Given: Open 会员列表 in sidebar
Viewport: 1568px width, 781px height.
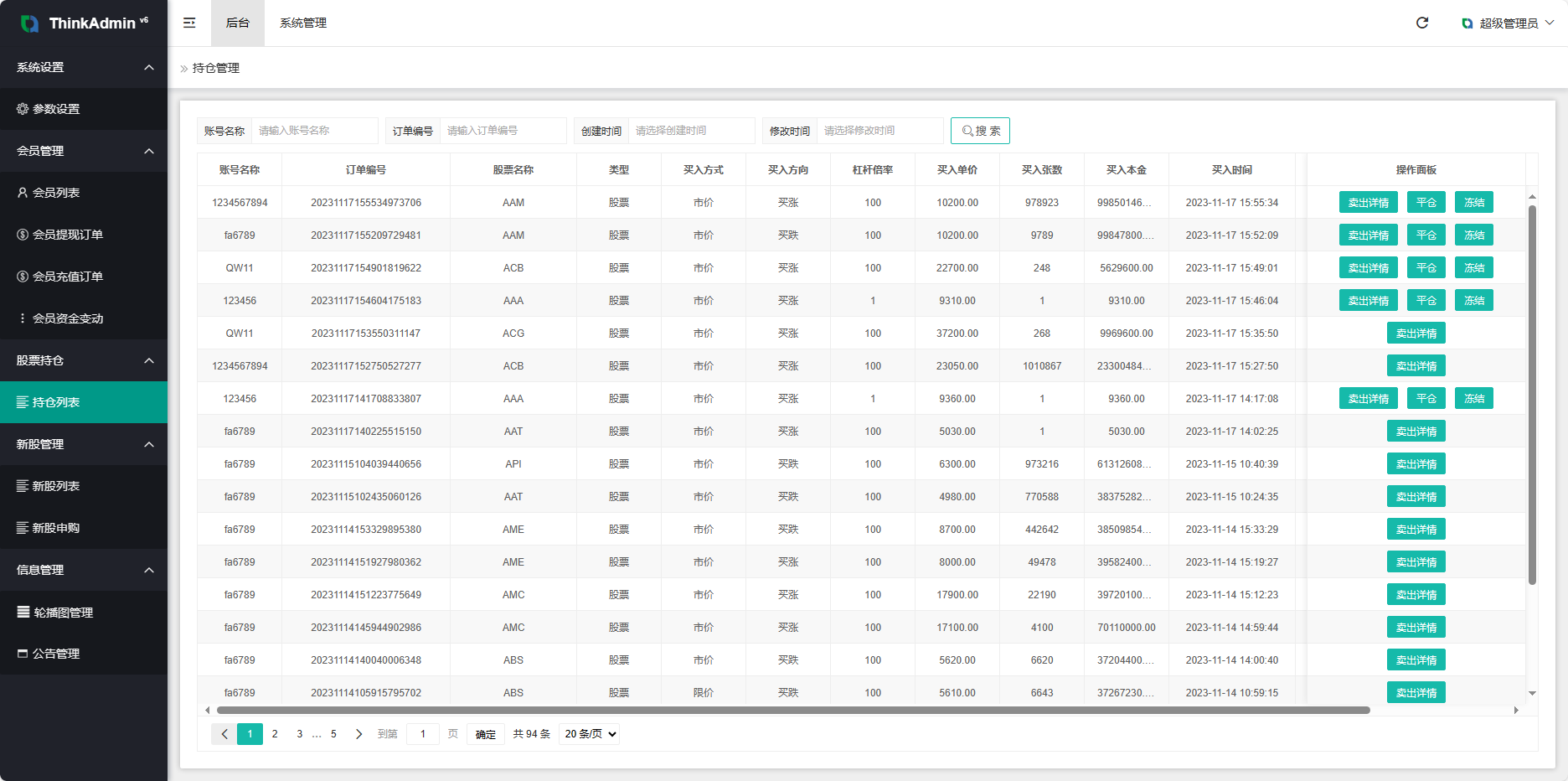Looking at the screenshot, I should pyautogui.click(x=84, y=193).
